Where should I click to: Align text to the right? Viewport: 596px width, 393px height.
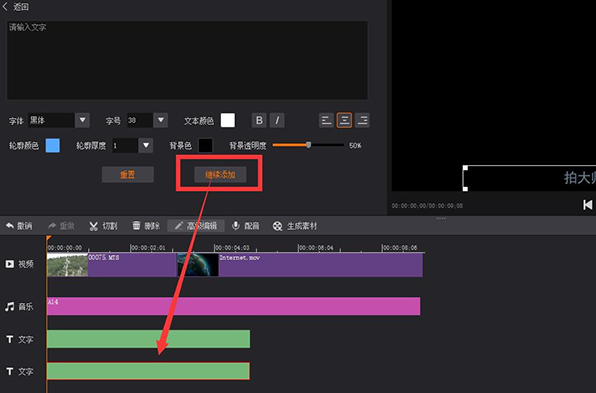tap(362, 120)
